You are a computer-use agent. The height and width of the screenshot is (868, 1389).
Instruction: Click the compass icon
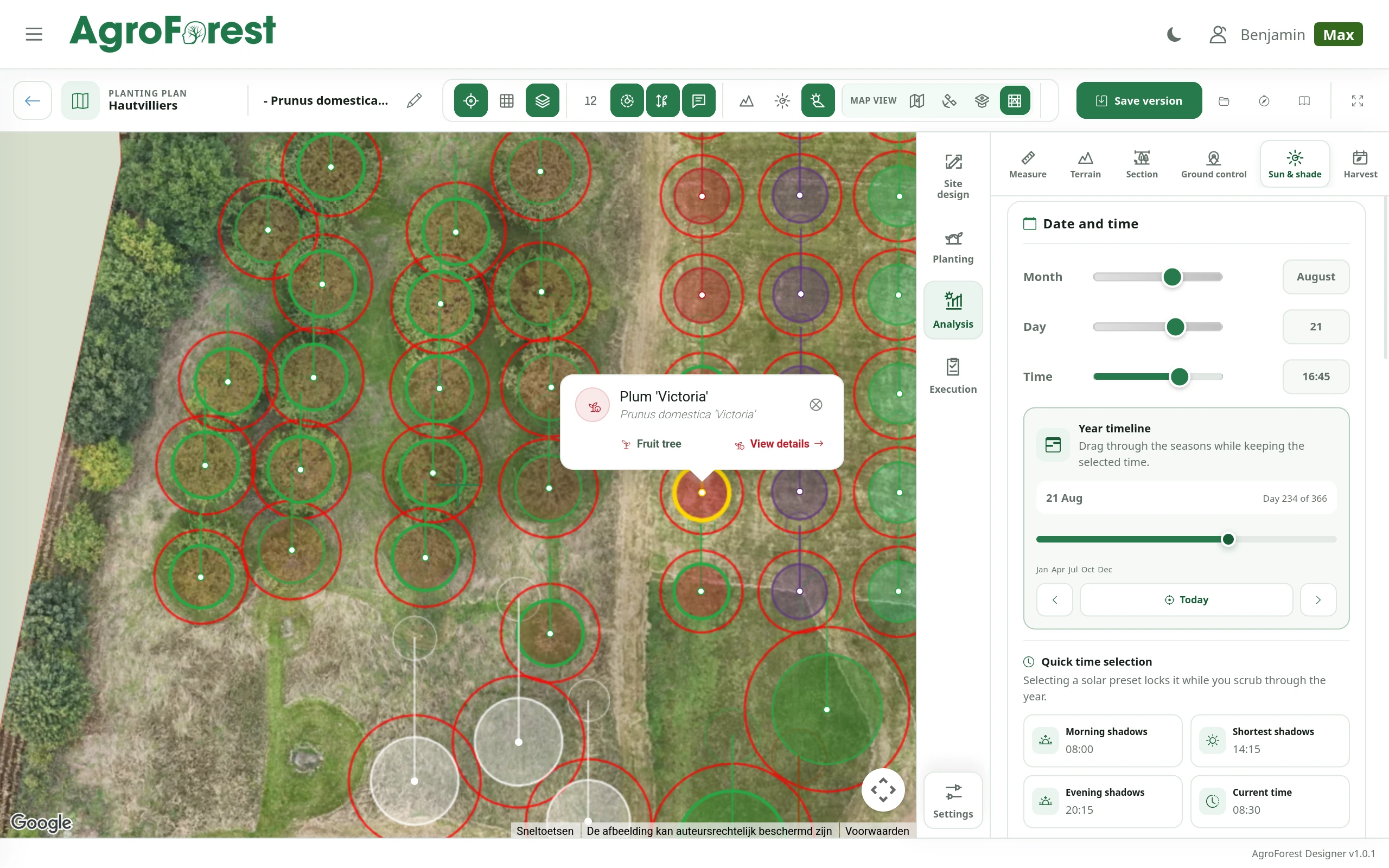click(1264, 101)
